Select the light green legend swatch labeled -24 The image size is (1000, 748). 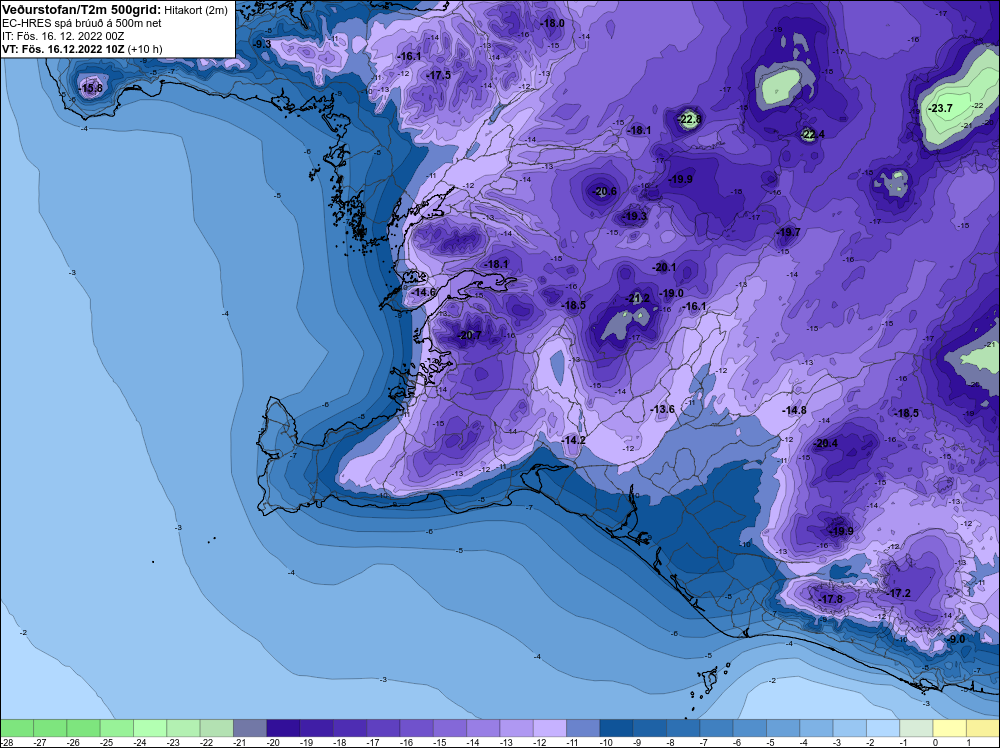pyautogui.click(x=150, y=728)
